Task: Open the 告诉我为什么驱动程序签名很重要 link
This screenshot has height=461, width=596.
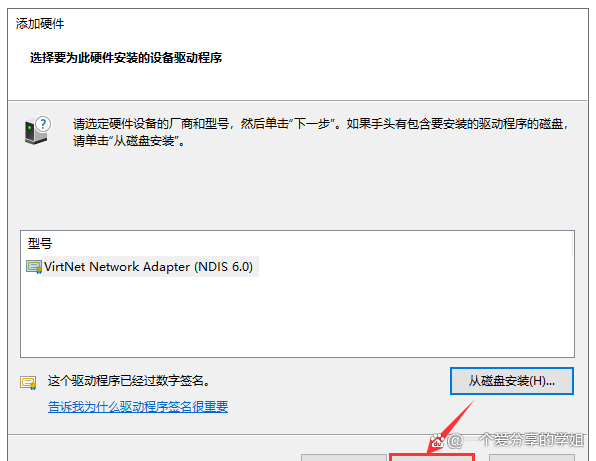Action: [x=138, y=407]
